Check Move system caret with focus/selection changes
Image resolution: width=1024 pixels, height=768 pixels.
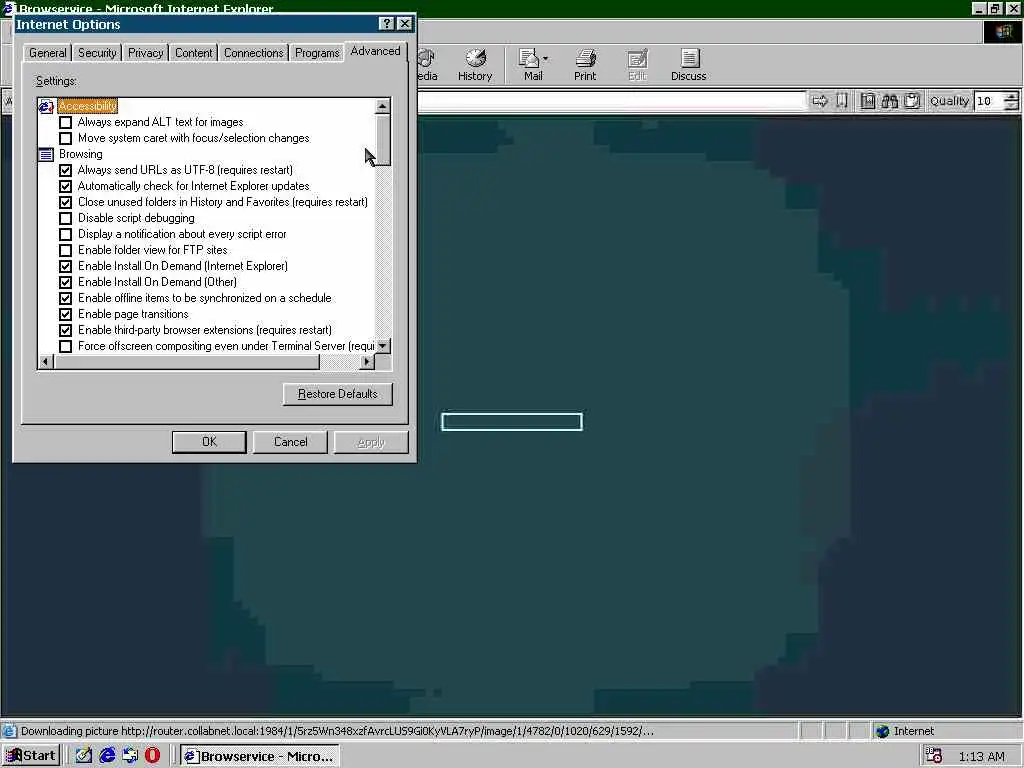[65, 138]
